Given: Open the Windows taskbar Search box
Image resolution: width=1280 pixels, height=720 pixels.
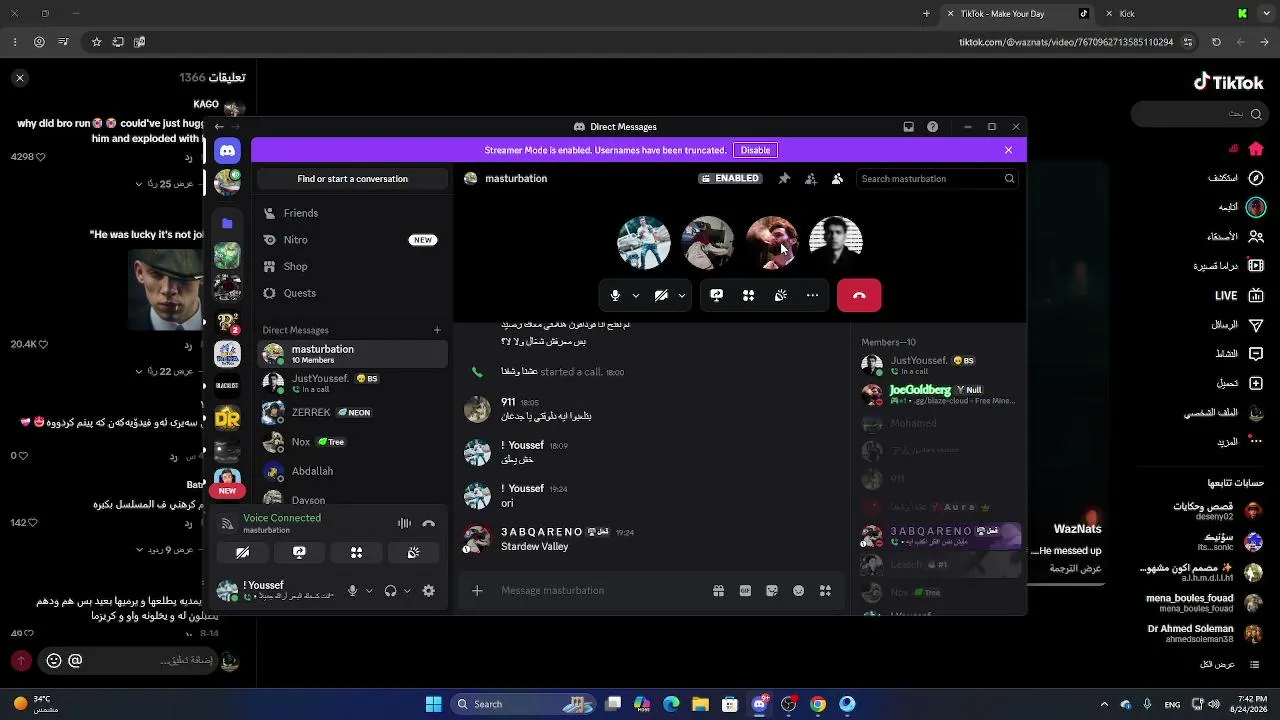Looking at the screenshot, I should point(521,704).
